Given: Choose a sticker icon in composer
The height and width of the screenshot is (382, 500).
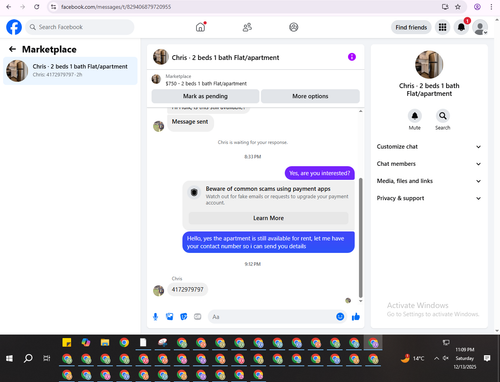Looking at the screenshot, I should [x=183, y=317].
